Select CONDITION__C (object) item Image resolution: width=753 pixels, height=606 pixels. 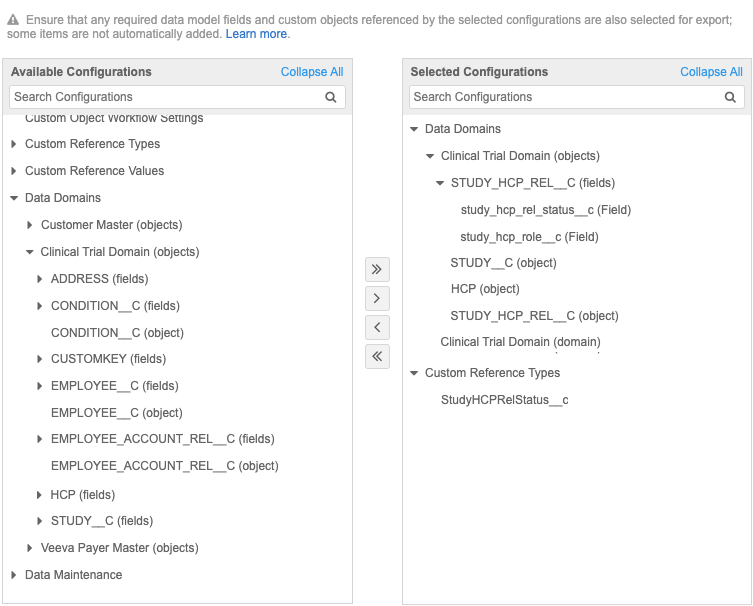[x=117, y=333]
